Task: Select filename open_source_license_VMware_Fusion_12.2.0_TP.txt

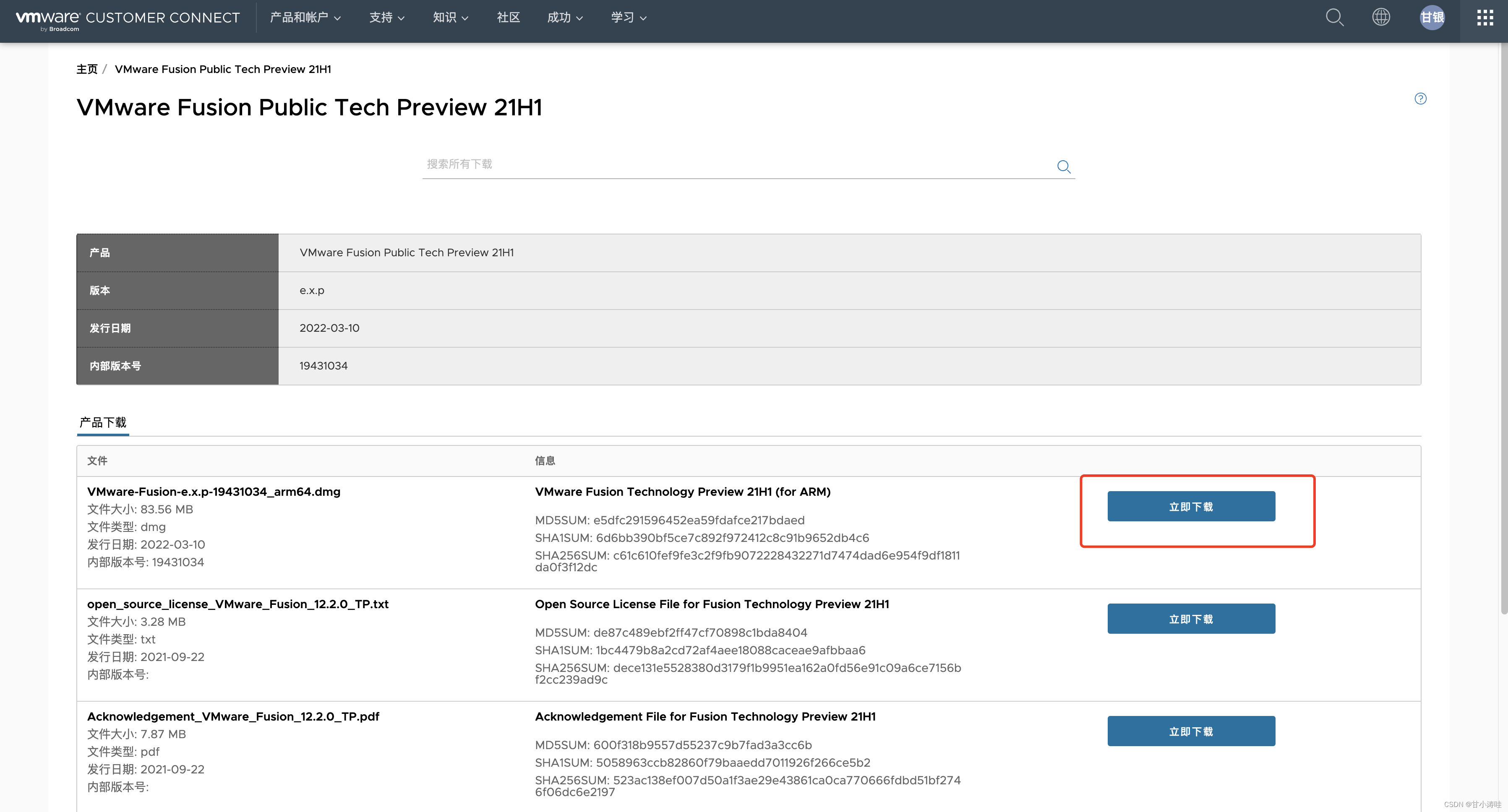Action: click(237, 604)
